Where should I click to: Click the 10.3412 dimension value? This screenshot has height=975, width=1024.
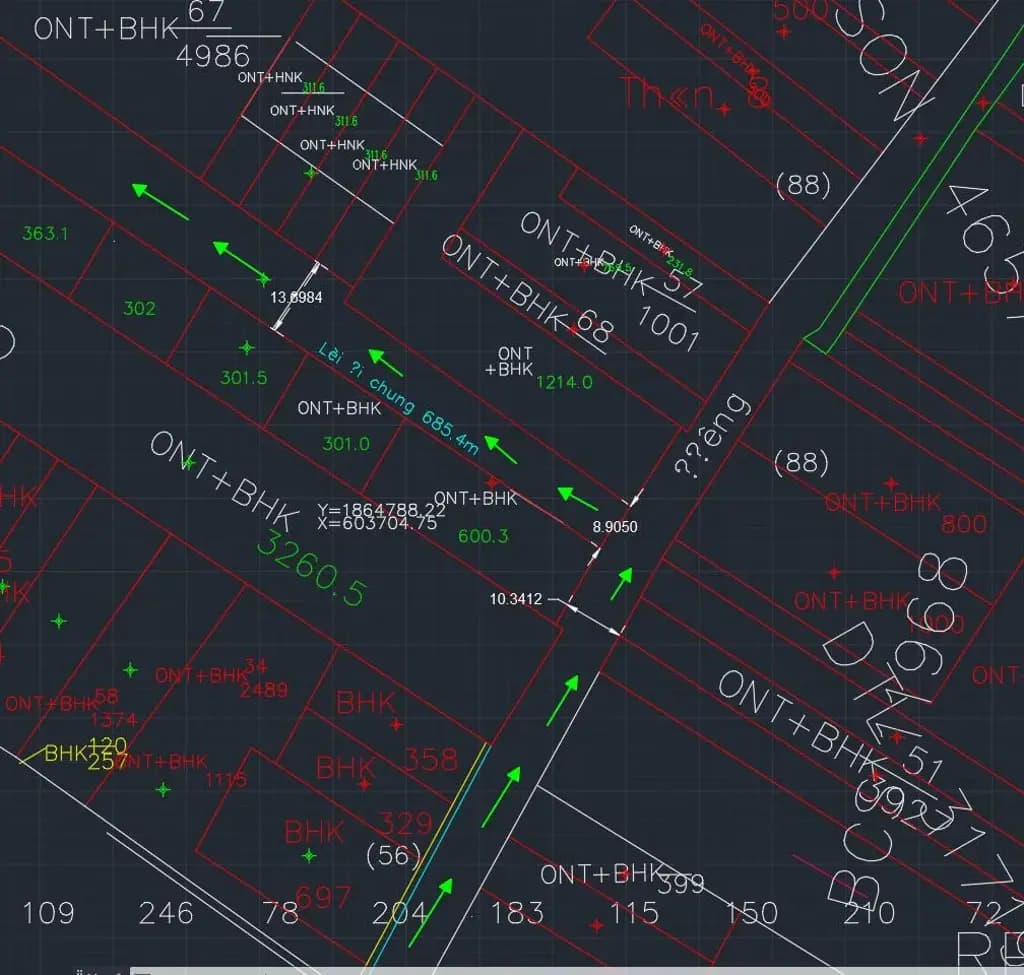515,599
